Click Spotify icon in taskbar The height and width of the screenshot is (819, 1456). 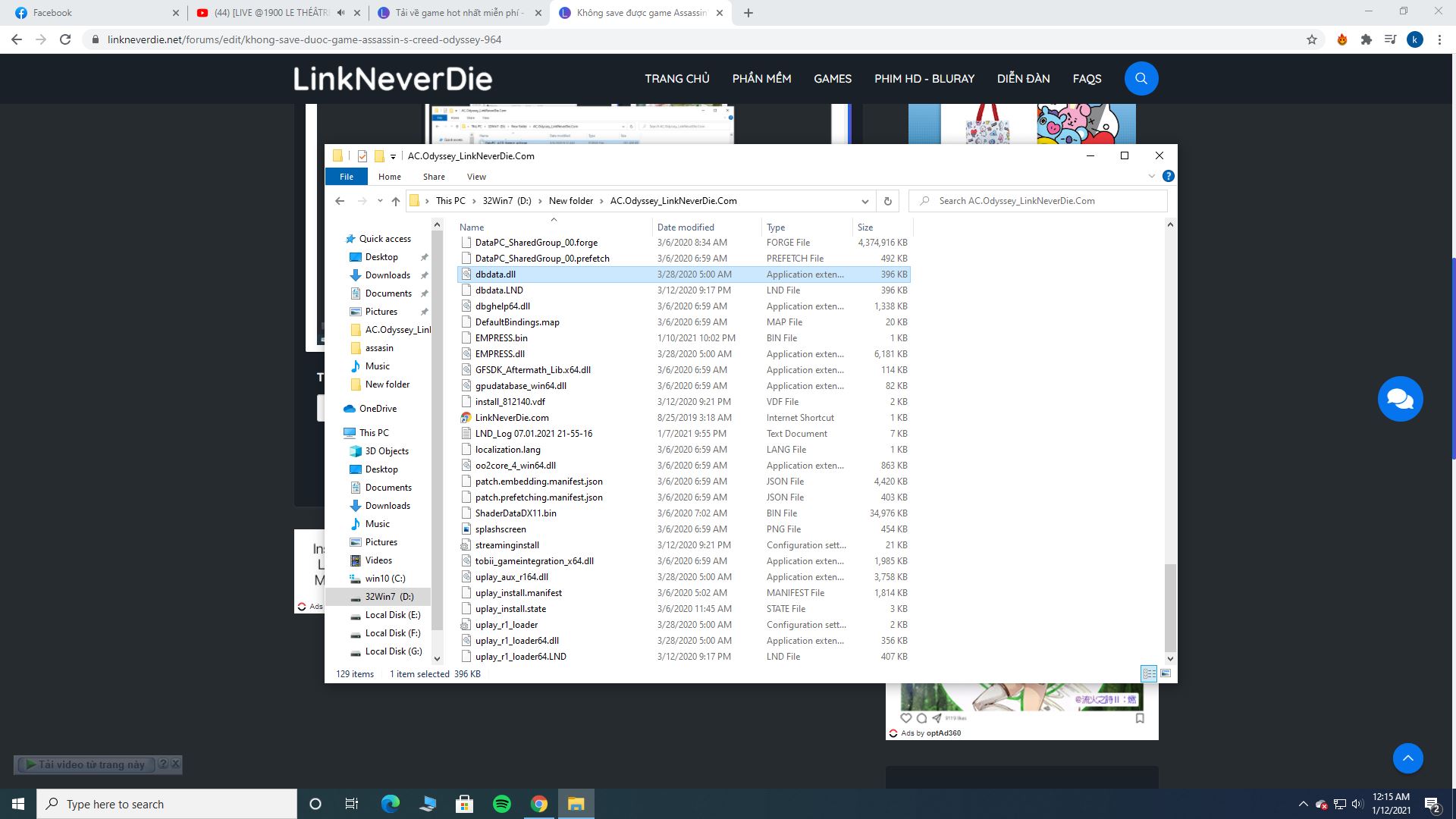tap(501, 803)
